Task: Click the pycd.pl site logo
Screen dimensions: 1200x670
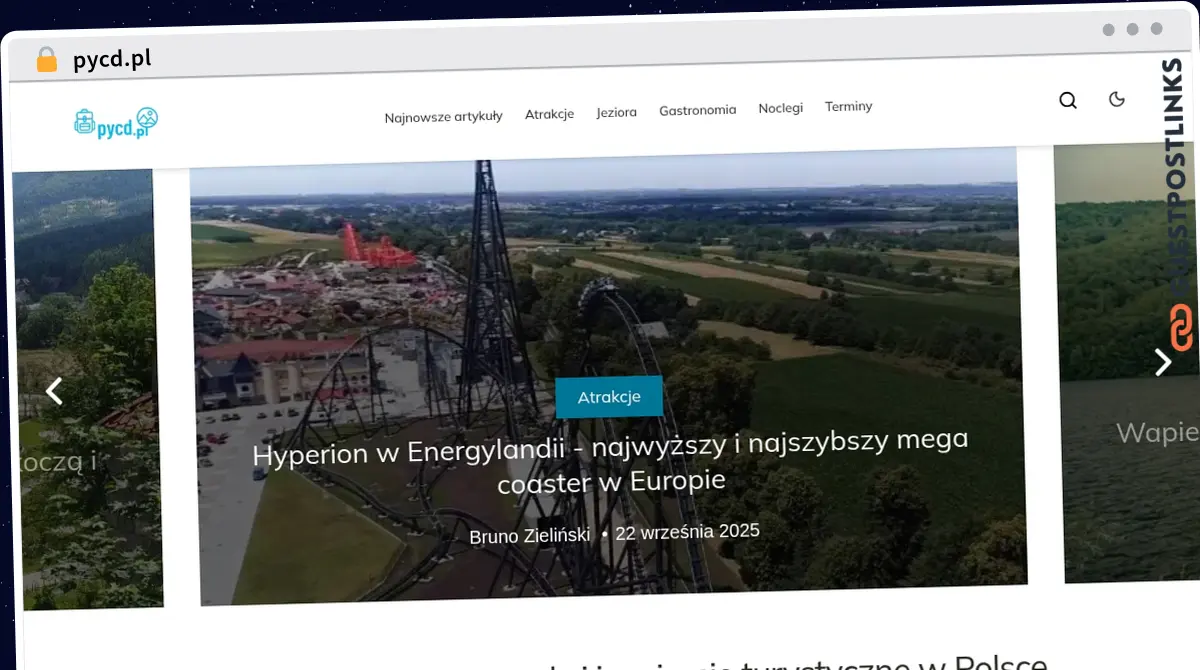Action: (117, 122)
